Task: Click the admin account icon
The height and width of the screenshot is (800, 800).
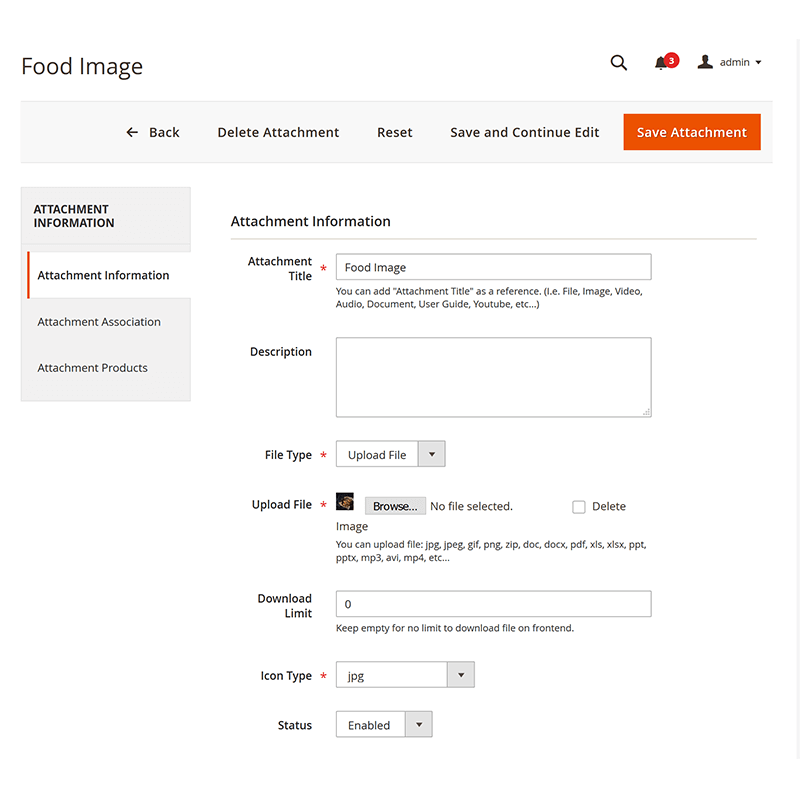Action: coord(705,62)
